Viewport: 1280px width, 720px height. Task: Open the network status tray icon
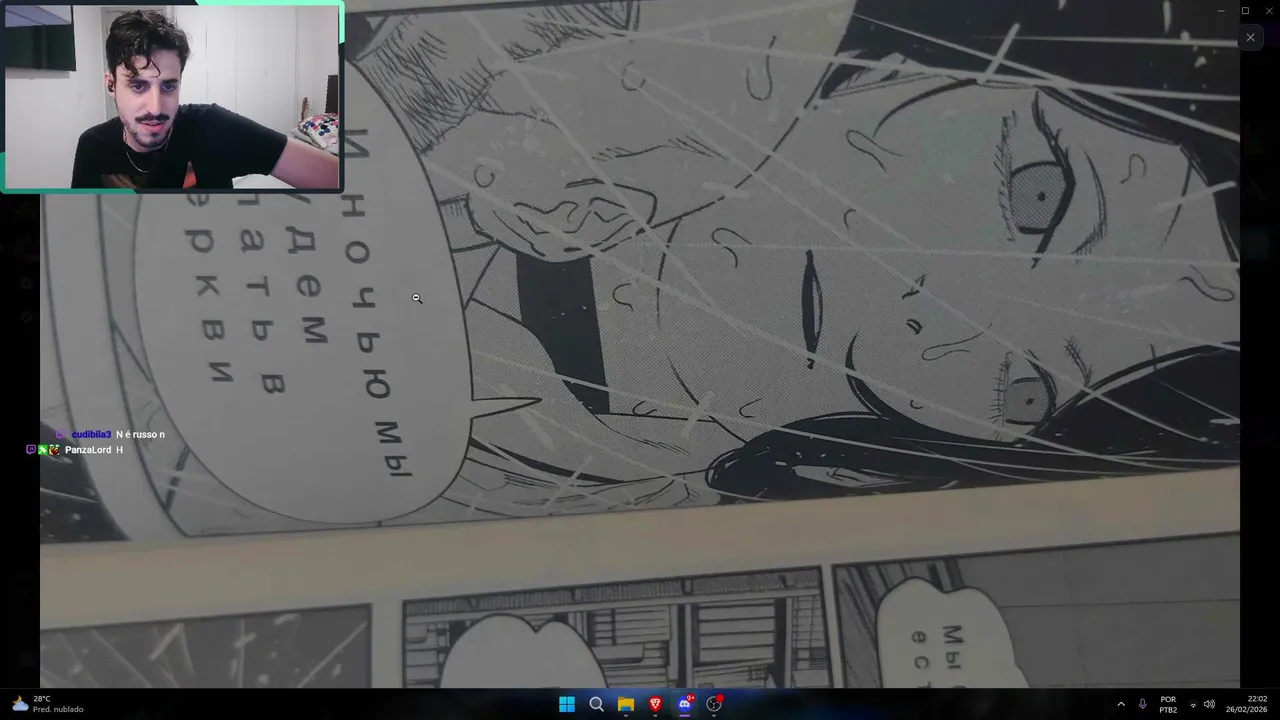(x=1192, y=704)
